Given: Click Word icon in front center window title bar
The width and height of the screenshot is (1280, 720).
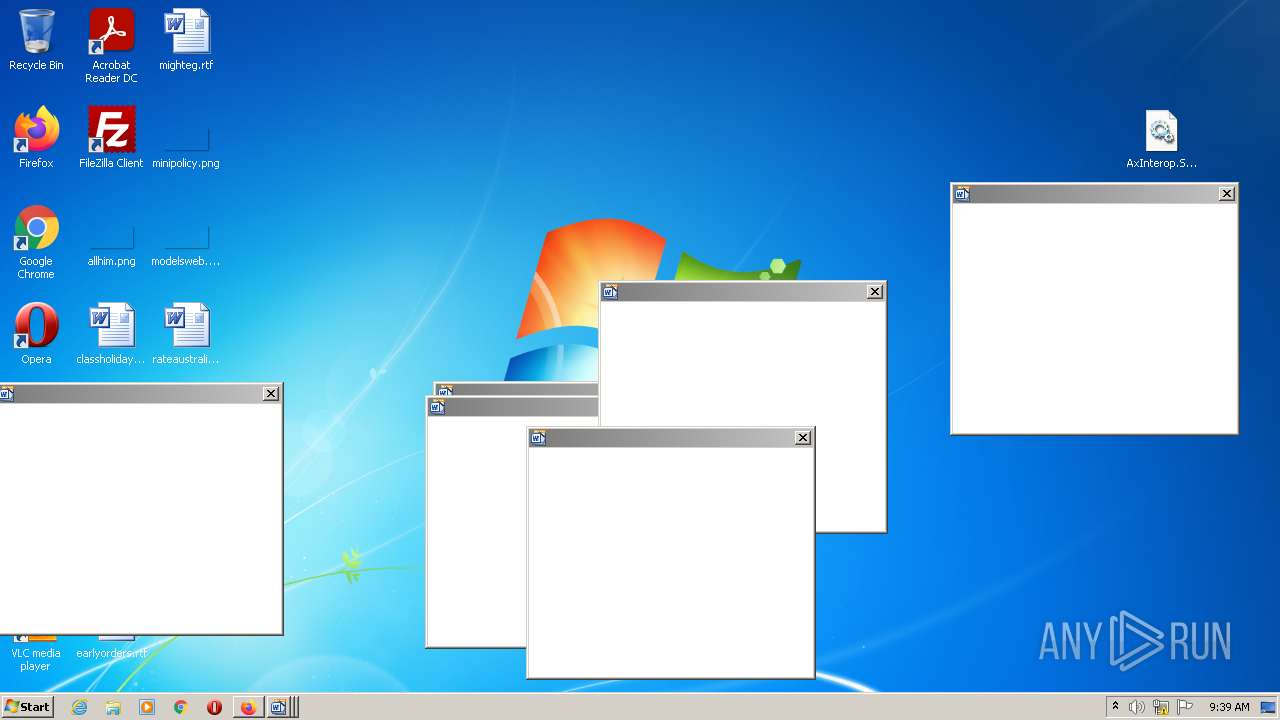Looking at the screenshot, I should [538, 438].
